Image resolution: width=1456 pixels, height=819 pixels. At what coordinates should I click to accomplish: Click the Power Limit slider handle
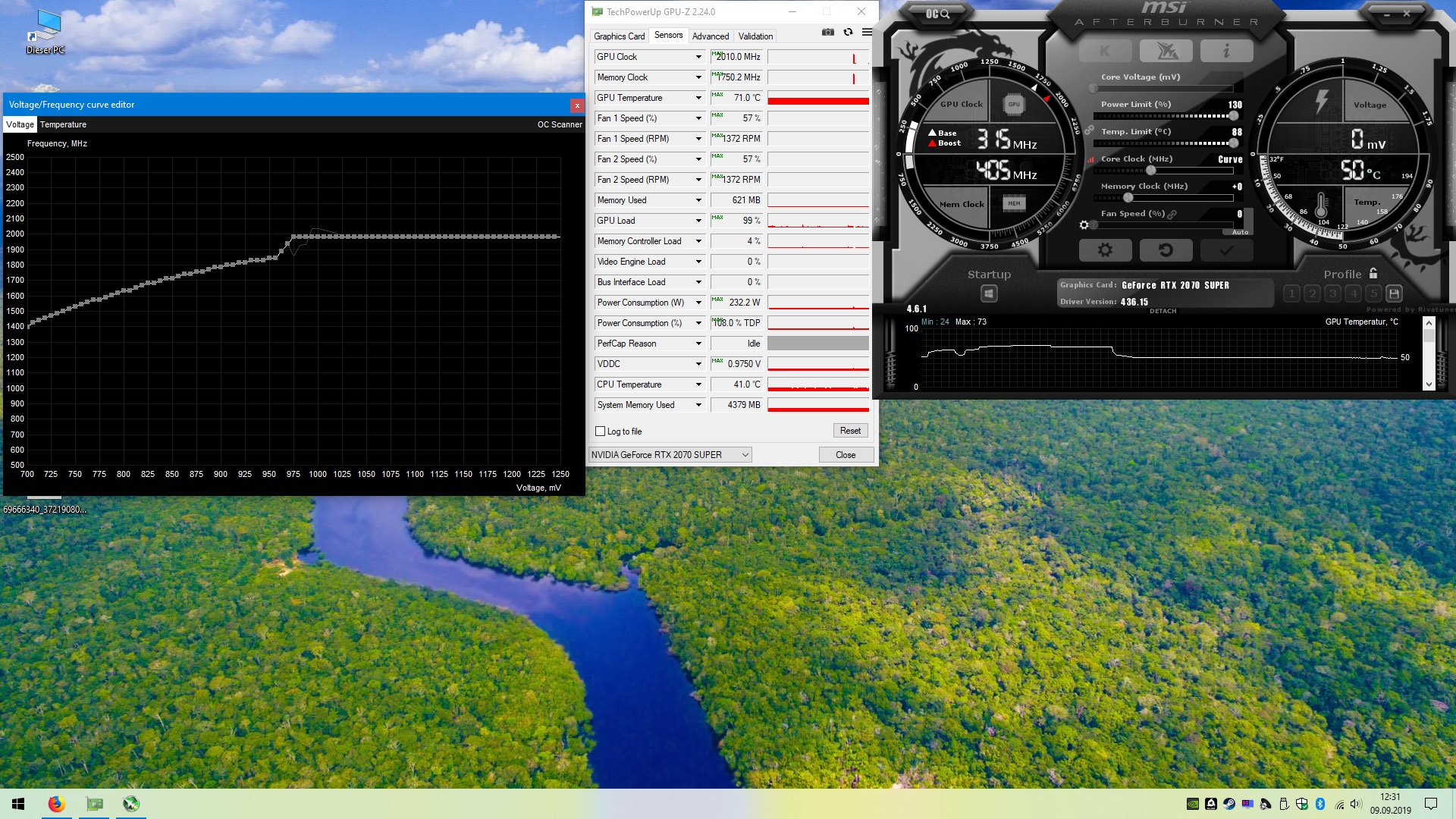point(1234,116)
